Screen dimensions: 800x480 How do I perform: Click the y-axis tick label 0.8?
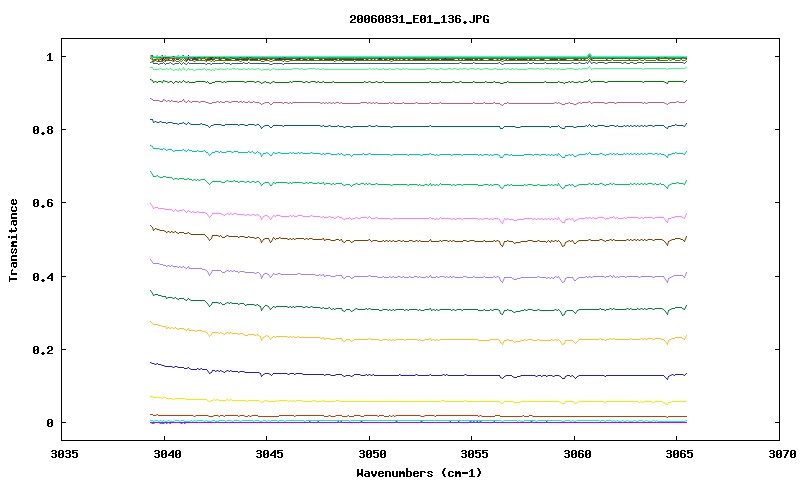[x=43, y=130]
